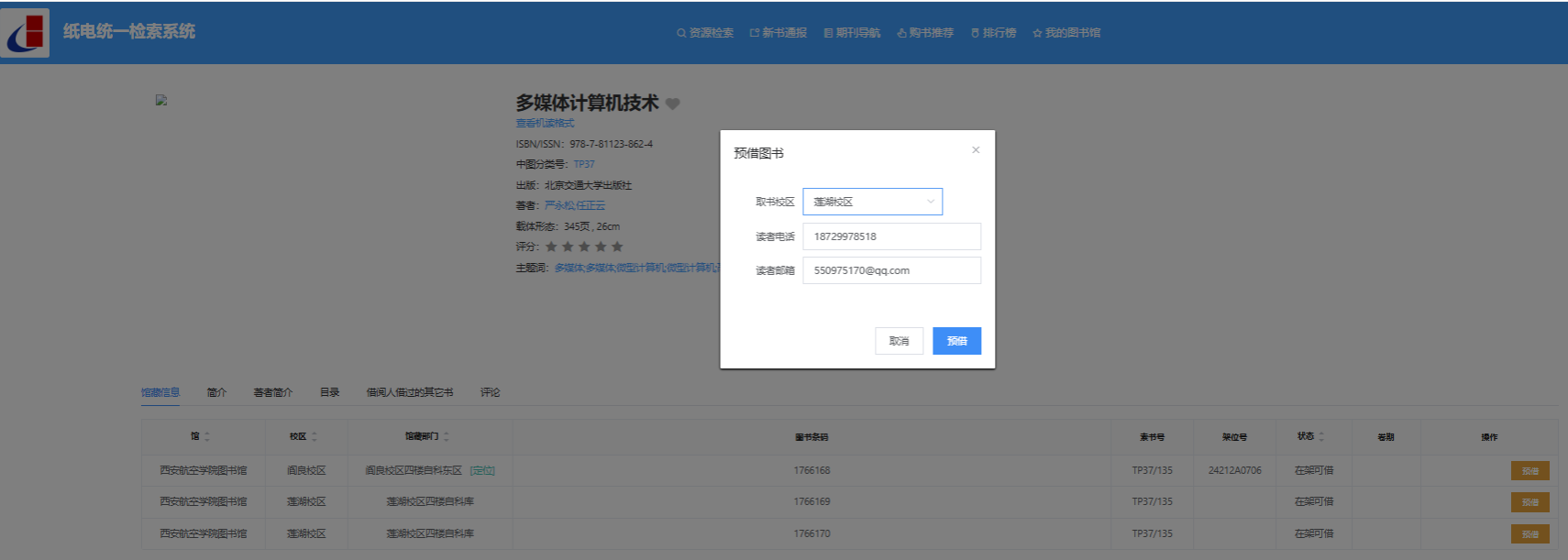Click the 定位 locate link in first row
The height and width of the screenshot is (560, 1568).
click(482, 471)
